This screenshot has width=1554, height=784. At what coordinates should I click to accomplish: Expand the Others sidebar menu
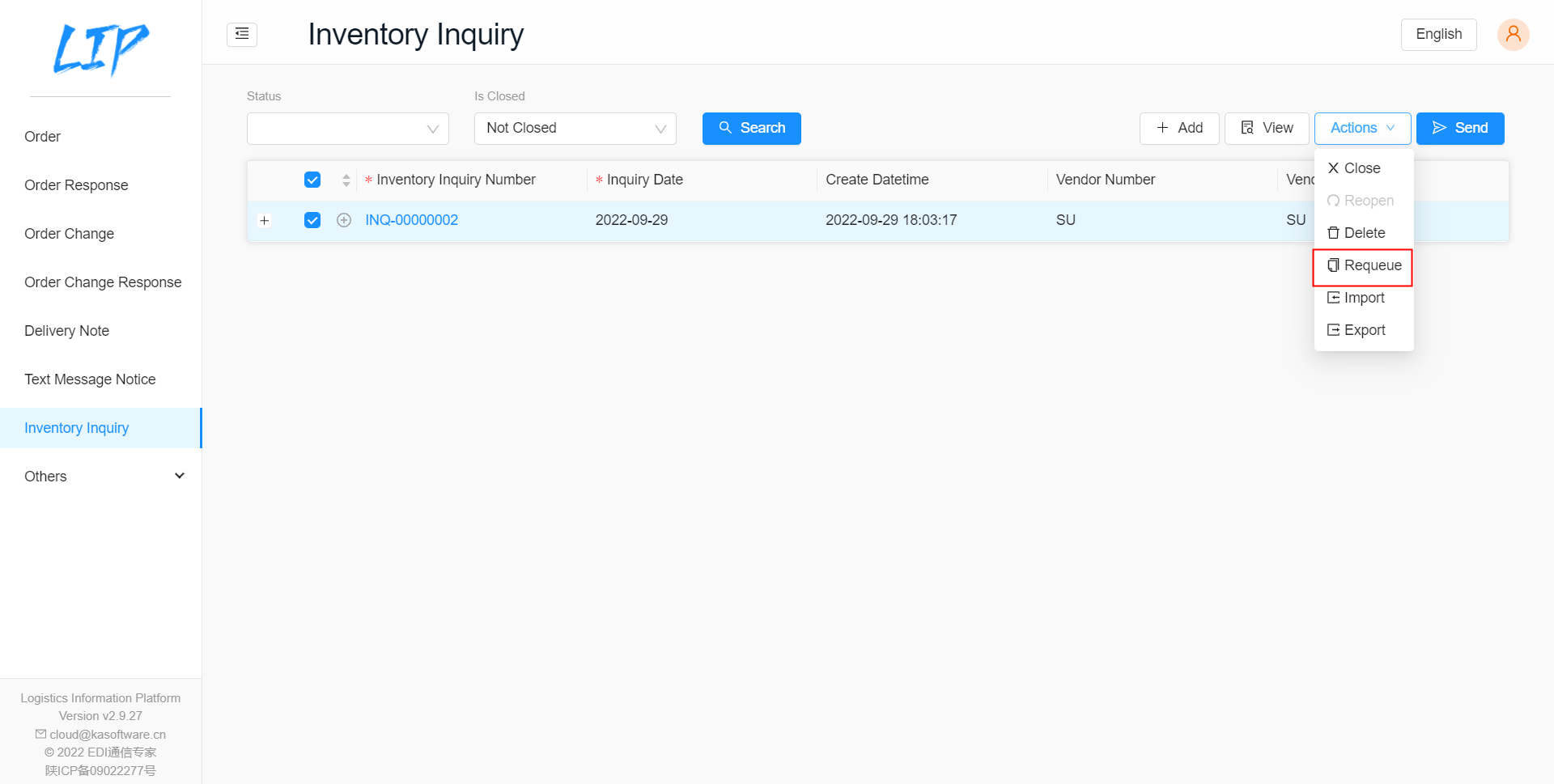(100, 476)
